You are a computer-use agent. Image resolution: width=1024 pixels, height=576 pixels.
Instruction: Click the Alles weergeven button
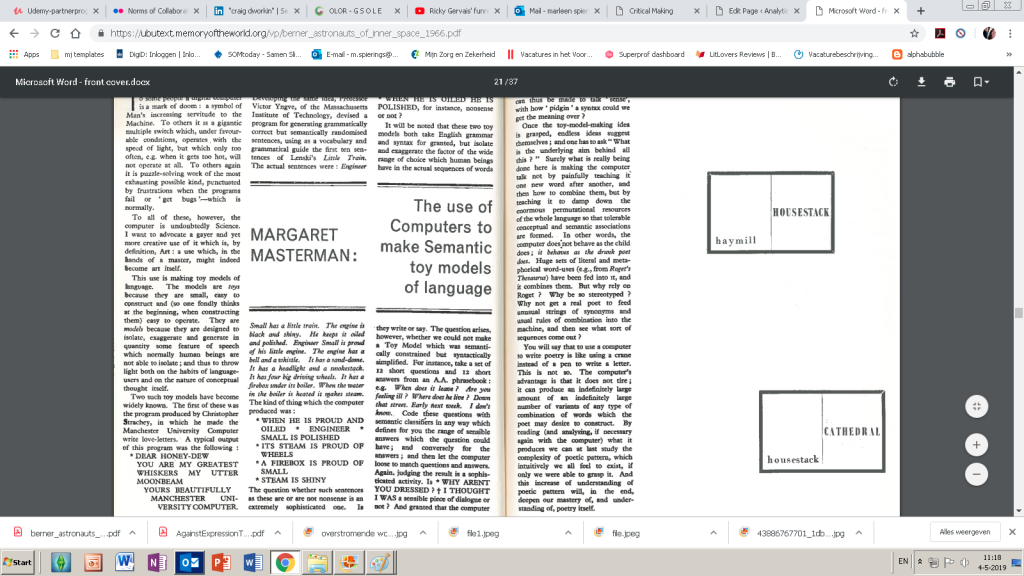(965, 532)
